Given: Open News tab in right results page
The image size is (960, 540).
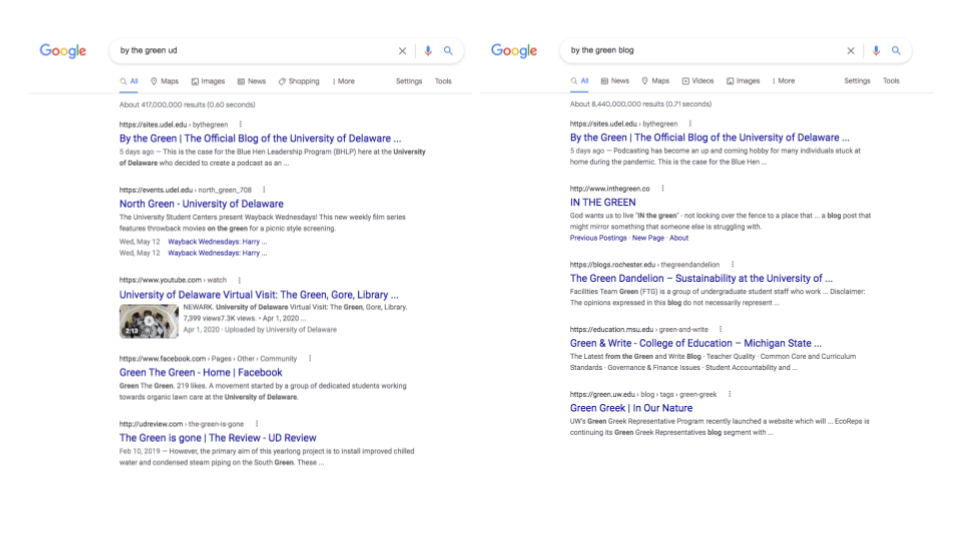Looking at the screenshot, I should (x=615, y=81).
